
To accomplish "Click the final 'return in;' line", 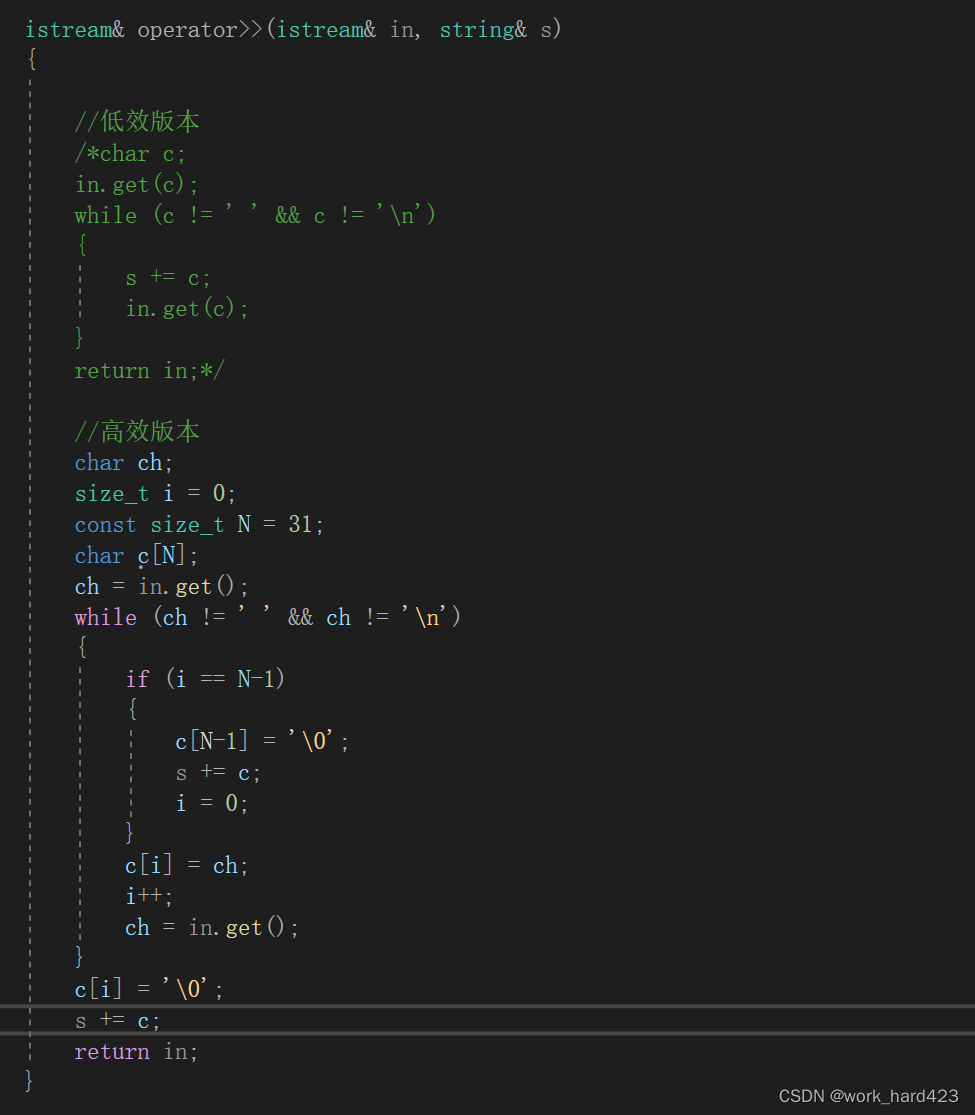I will [x=137, y=1052].
